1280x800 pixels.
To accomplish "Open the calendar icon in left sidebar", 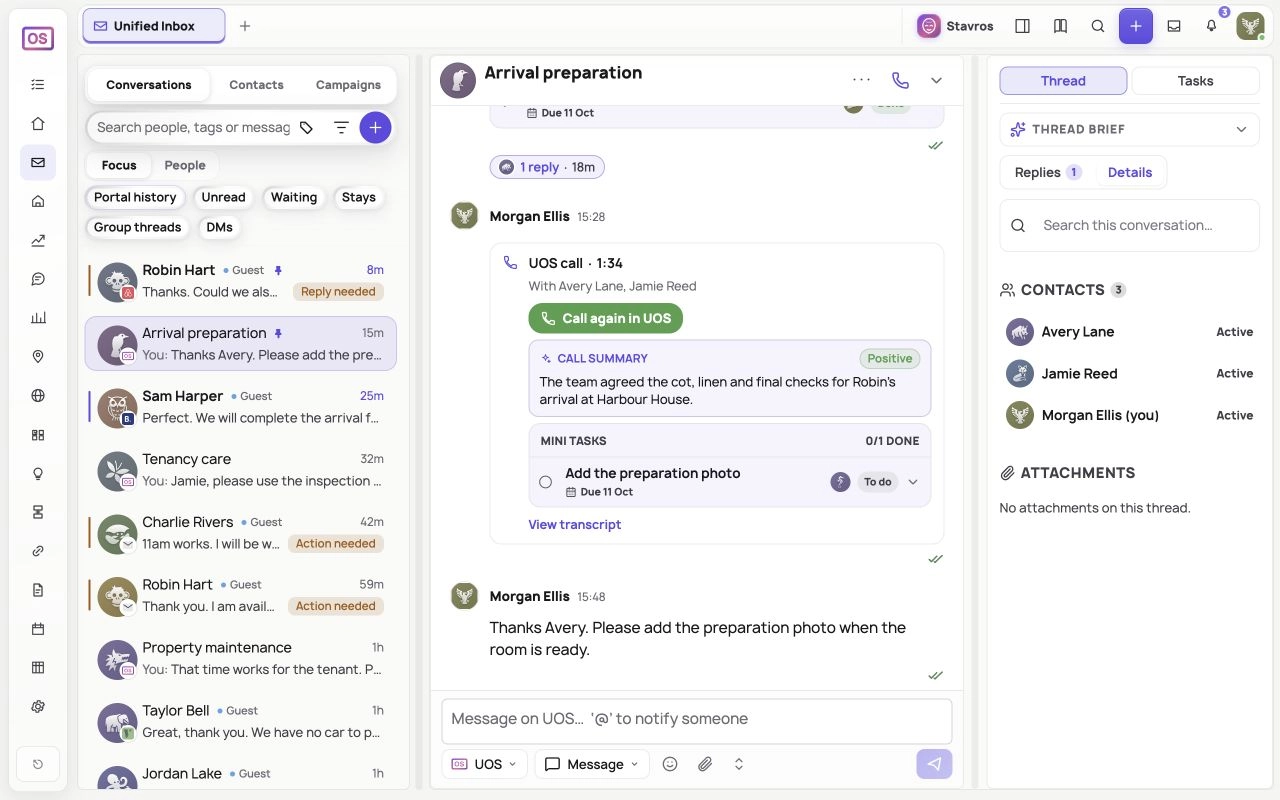I will coord(38,629).
